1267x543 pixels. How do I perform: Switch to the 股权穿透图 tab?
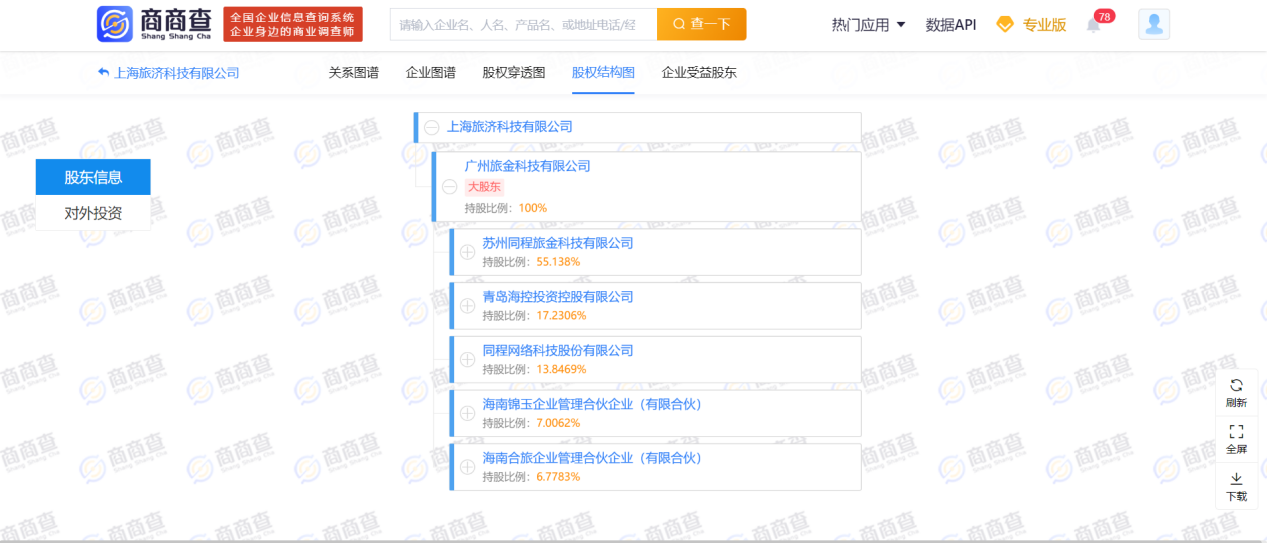click(514, 73)
